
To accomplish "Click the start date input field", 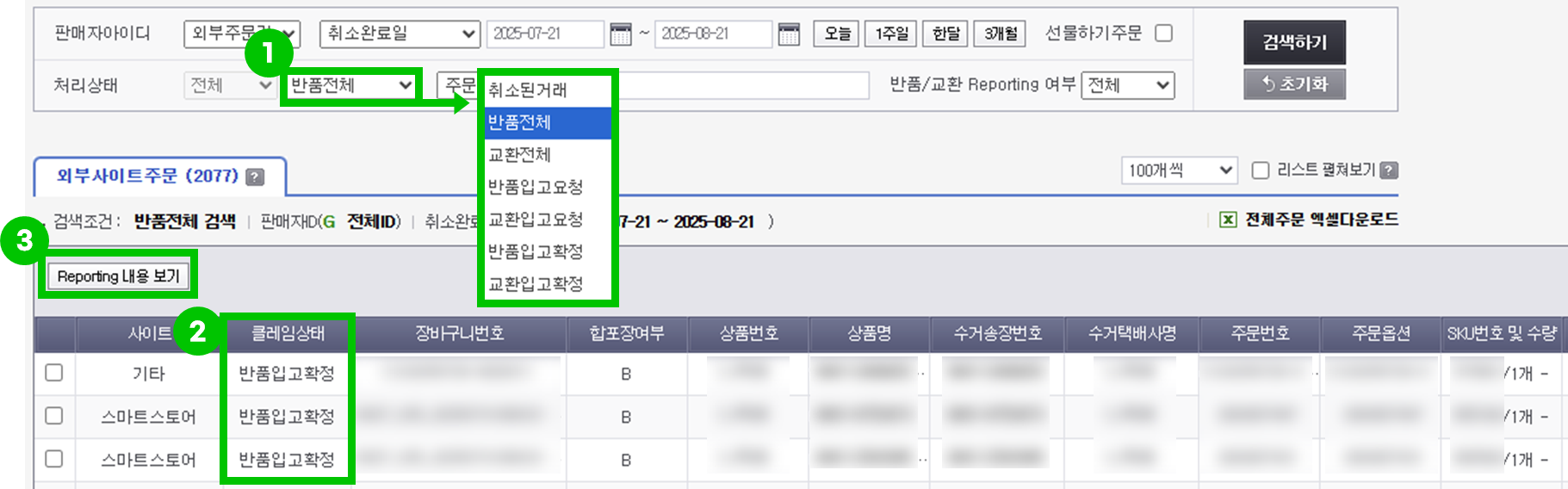I will point(545,34).
